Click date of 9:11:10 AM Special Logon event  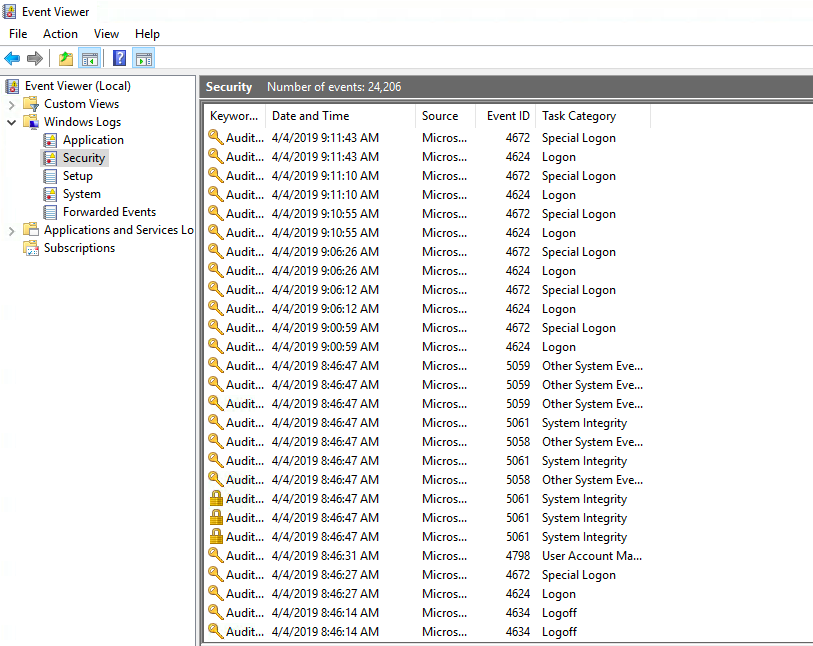point(325,176)
